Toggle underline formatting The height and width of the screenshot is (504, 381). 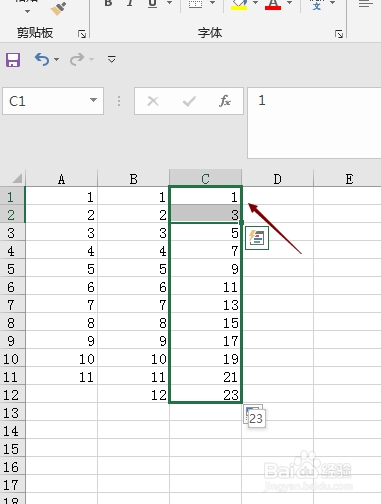coord(152,3)
